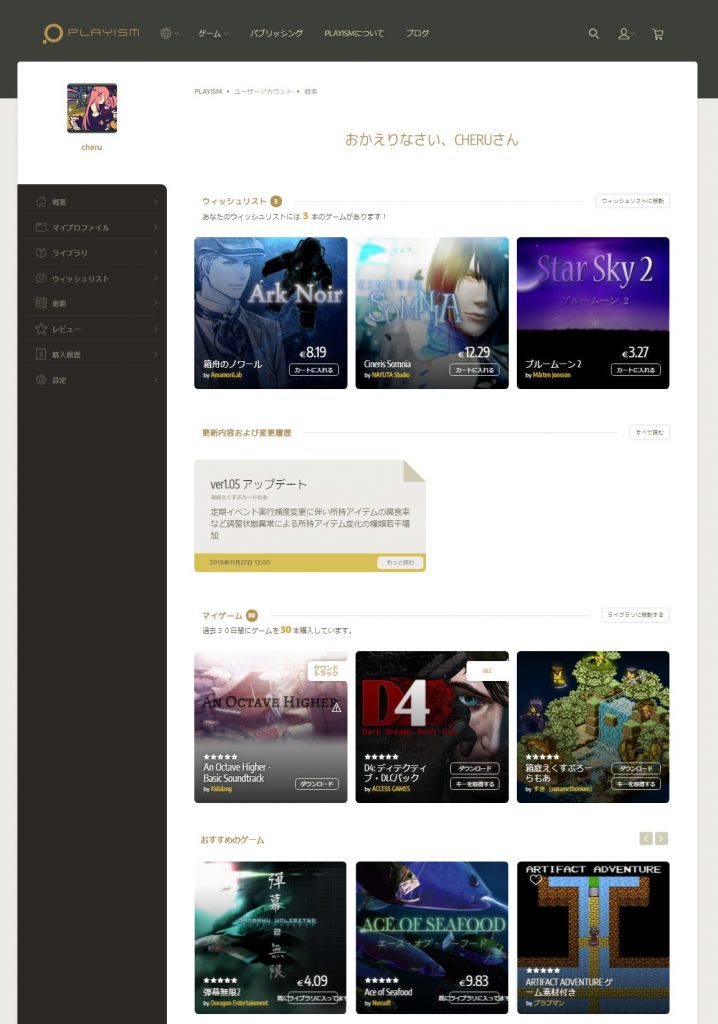Click the receipt icon beside 購入履歴

tap(41, 354)
